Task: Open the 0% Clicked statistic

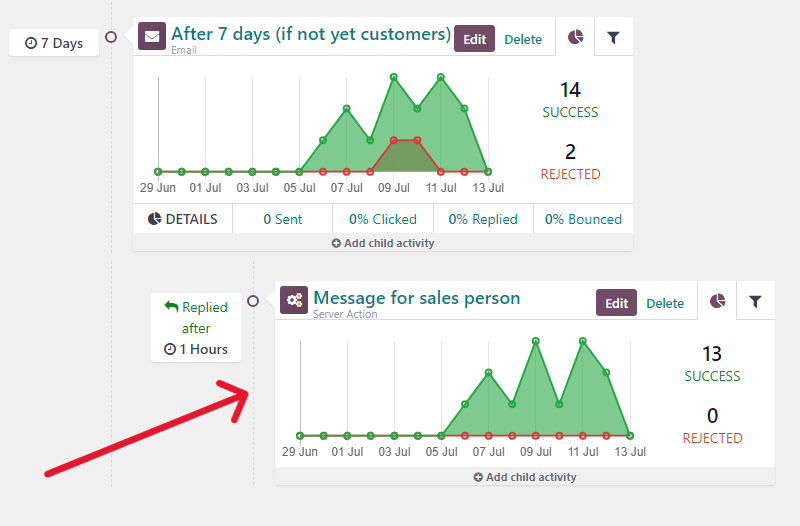Action: [x=383, y=219]
